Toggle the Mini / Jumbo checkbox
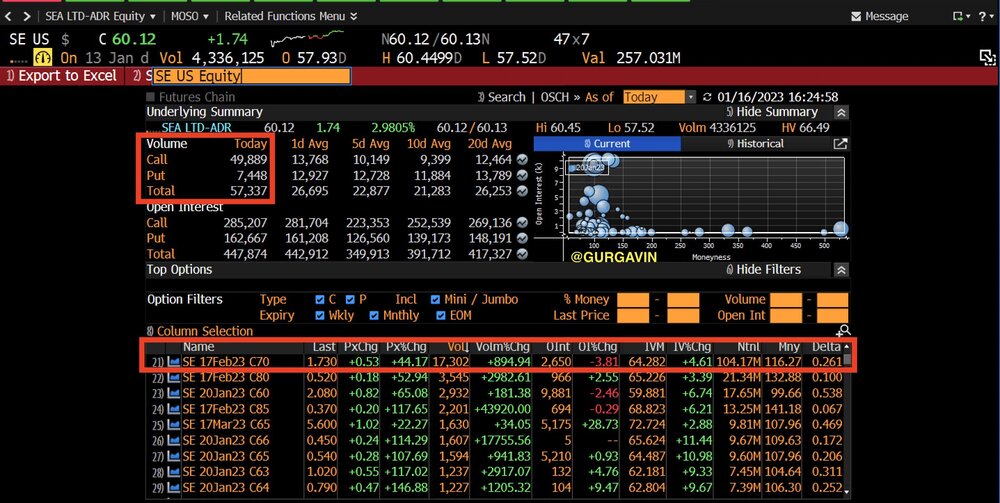 [x=435, y=299]
